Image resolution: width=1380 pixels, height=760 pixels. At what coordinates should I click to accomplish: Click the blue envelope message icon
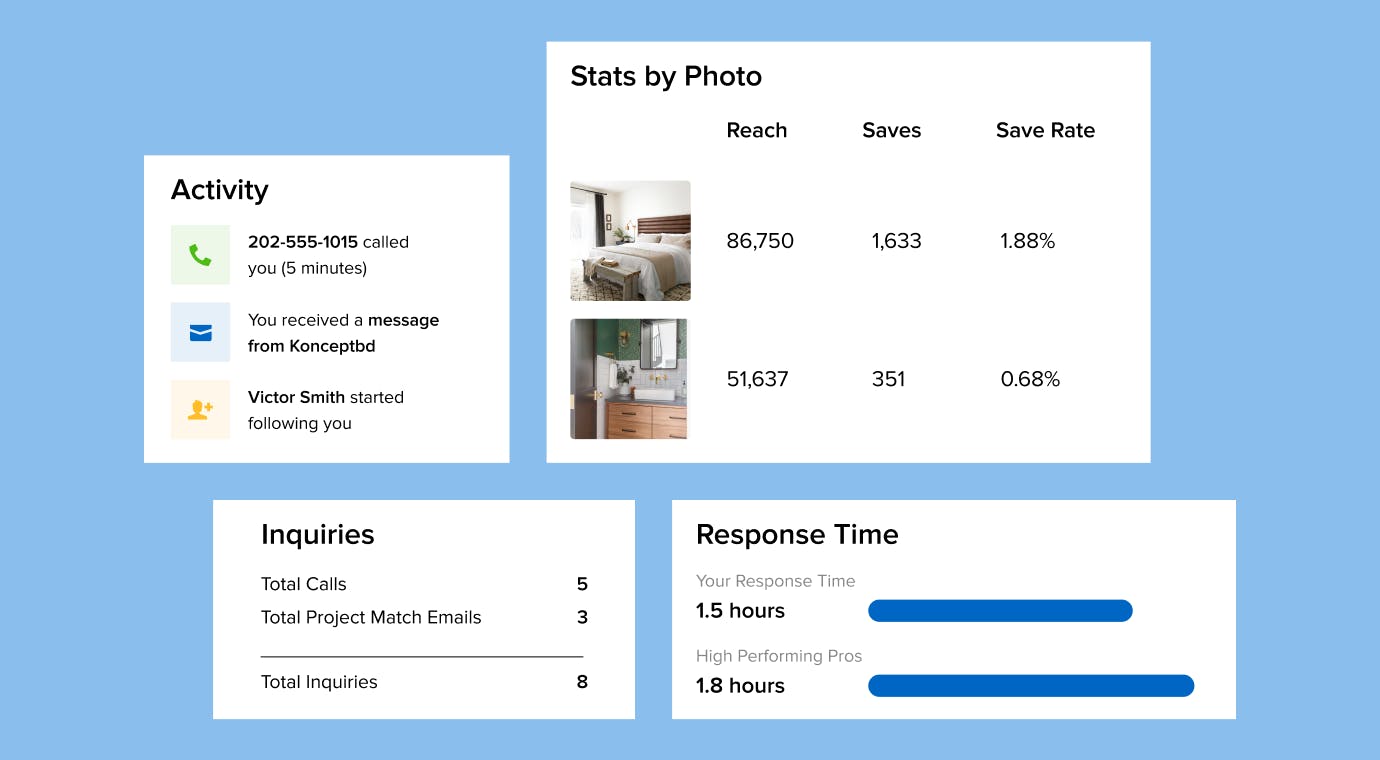point(200,332)
